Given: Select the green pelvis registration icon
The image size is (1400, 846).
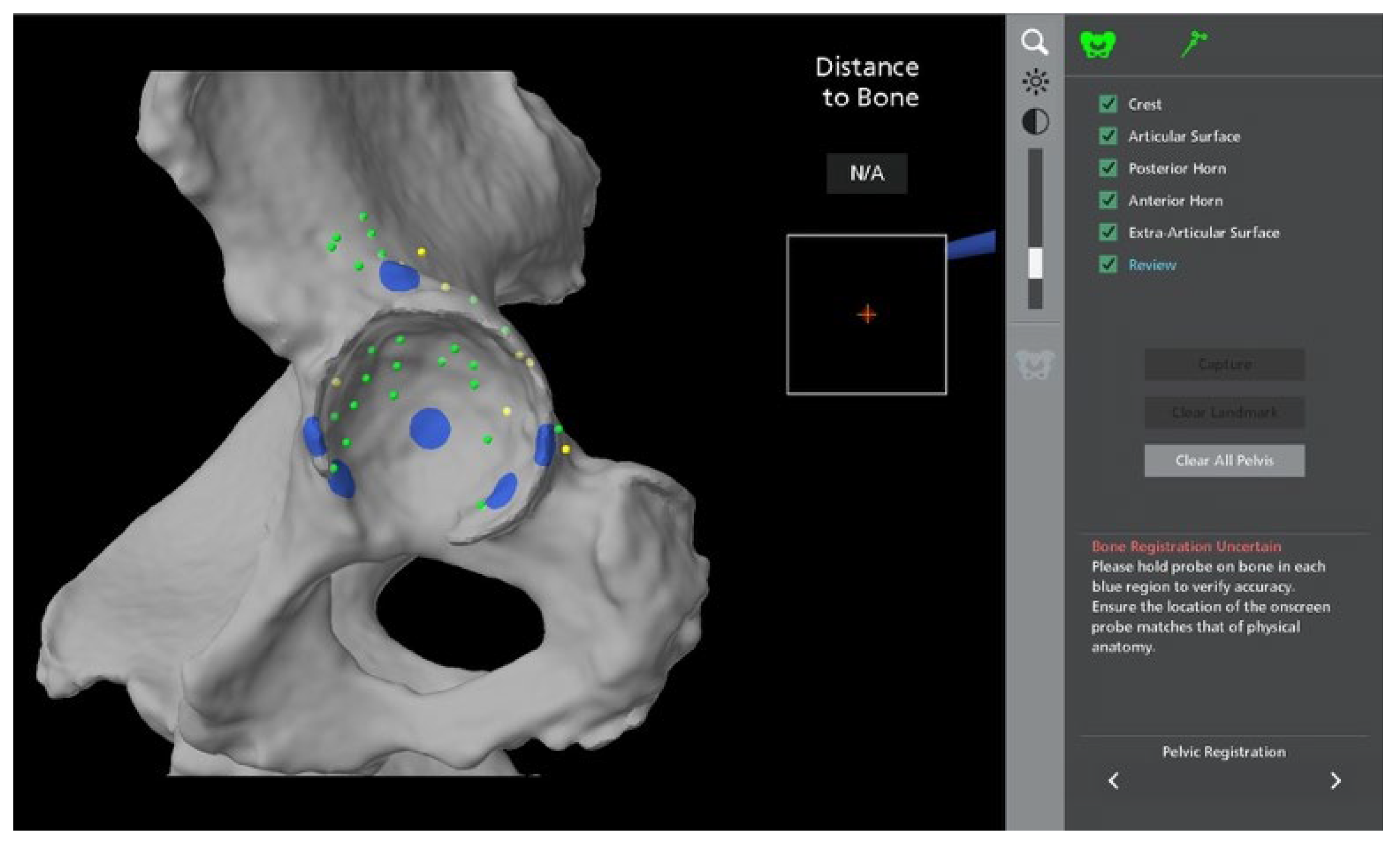Looking at the screenshot, I should pyautogui.click(x=1098, y=44).
